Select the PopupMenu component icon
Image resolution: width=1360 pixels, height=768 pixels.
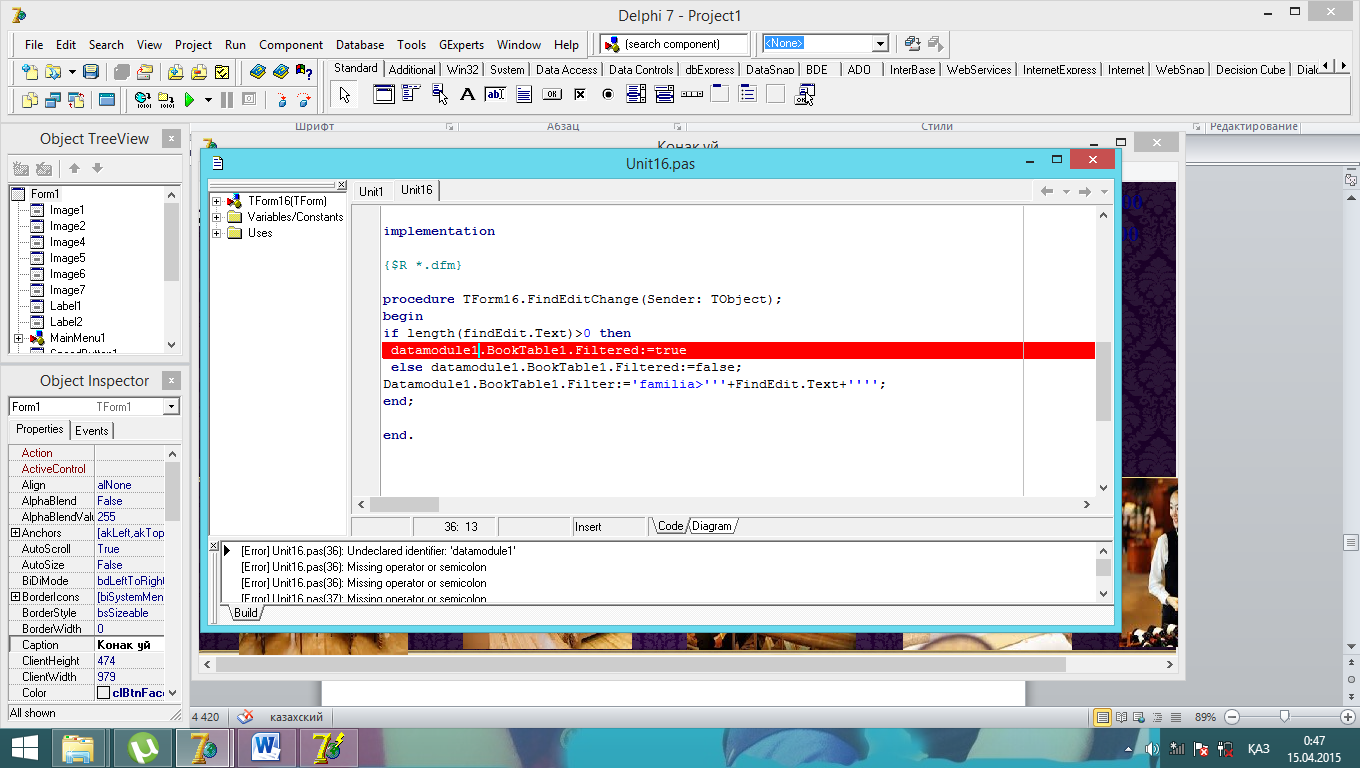tap(439, 94)
